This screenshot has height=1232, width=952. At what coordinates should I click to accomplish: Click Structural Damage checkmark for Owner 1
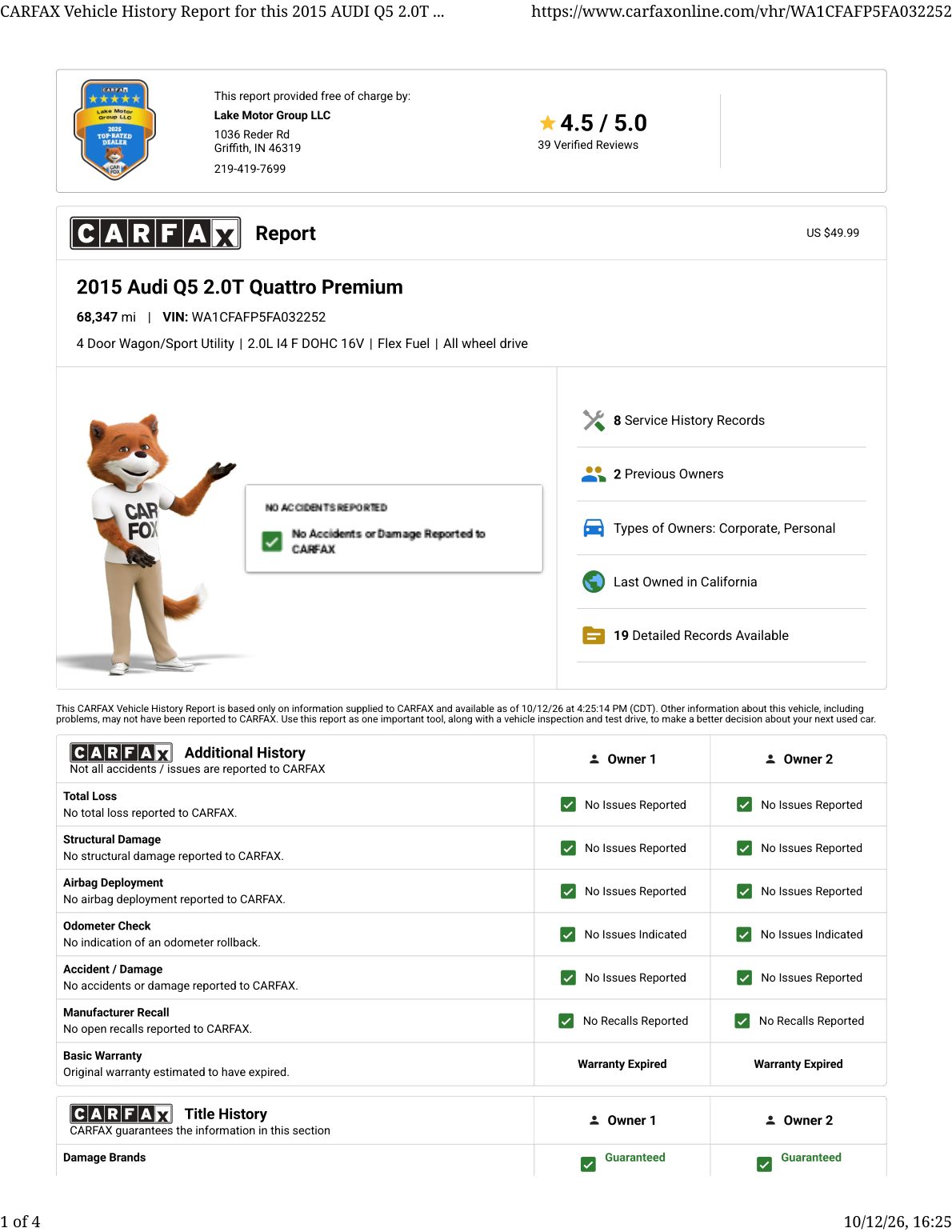point(568,848)
